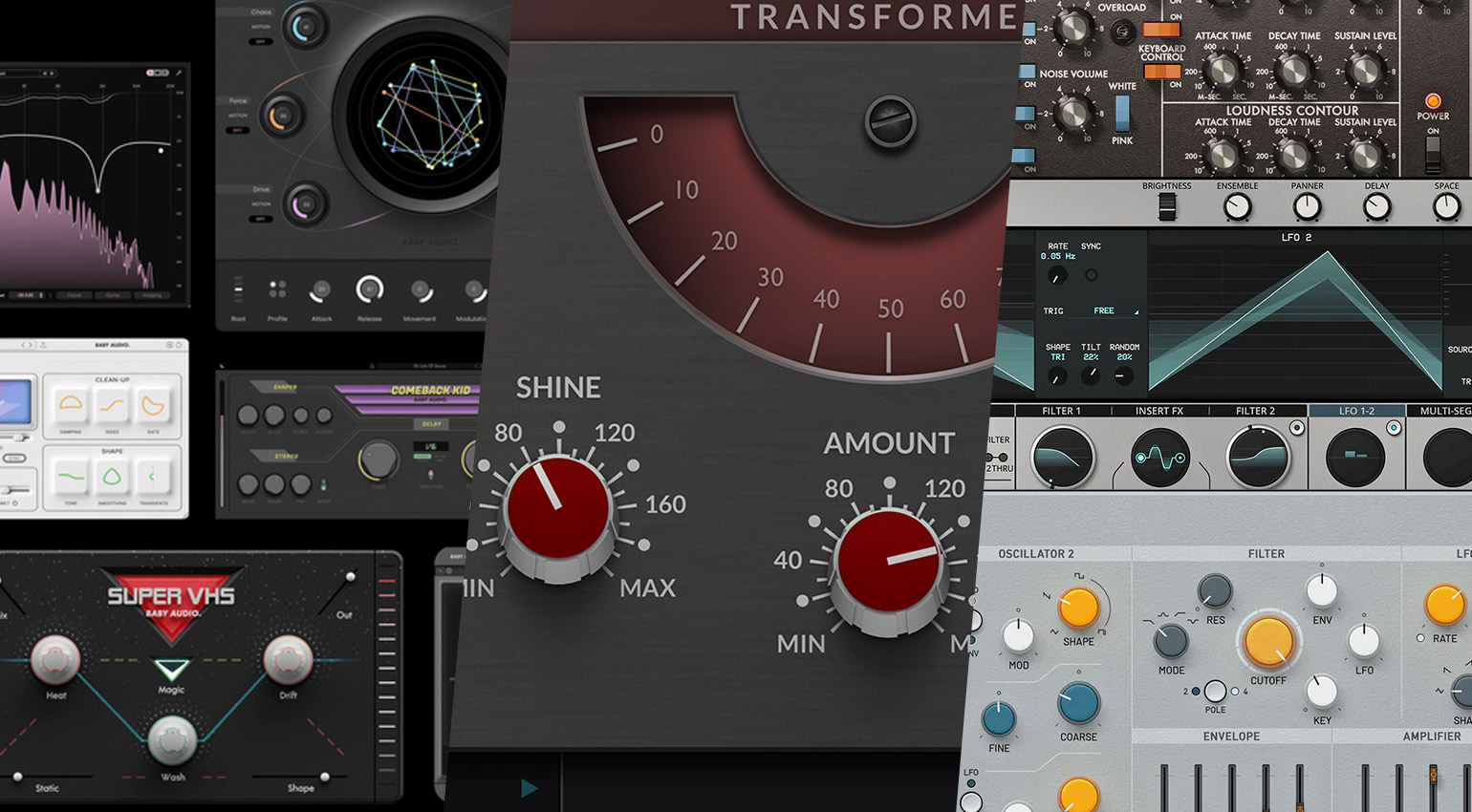Flip the Brightness rocker switch
The width and height of the screenshot is (1472, 812).
point(1166,206)
